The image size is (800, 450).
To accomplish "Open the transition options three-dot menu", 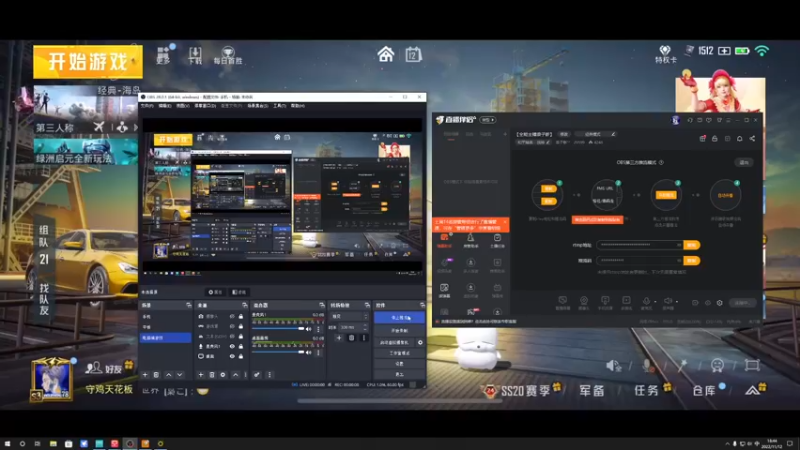I will point(364,338).
